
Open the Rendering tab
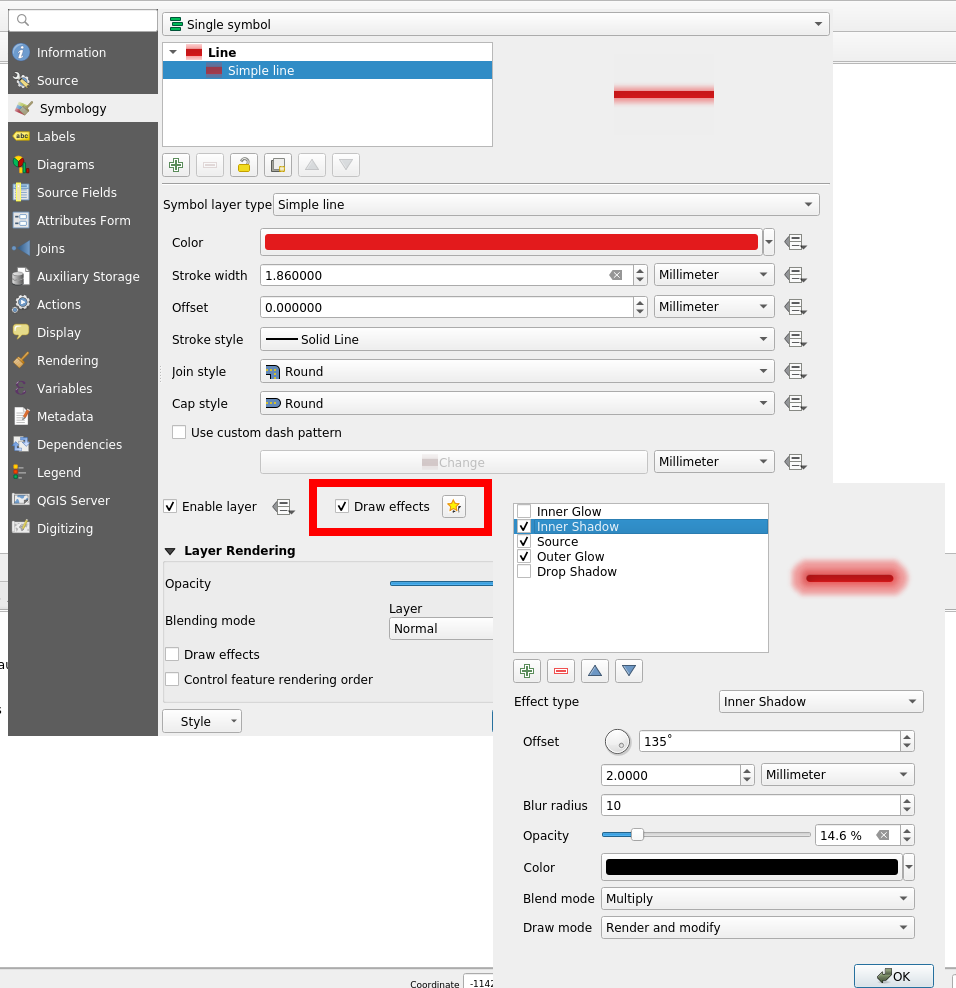click(x=83, y=360)
